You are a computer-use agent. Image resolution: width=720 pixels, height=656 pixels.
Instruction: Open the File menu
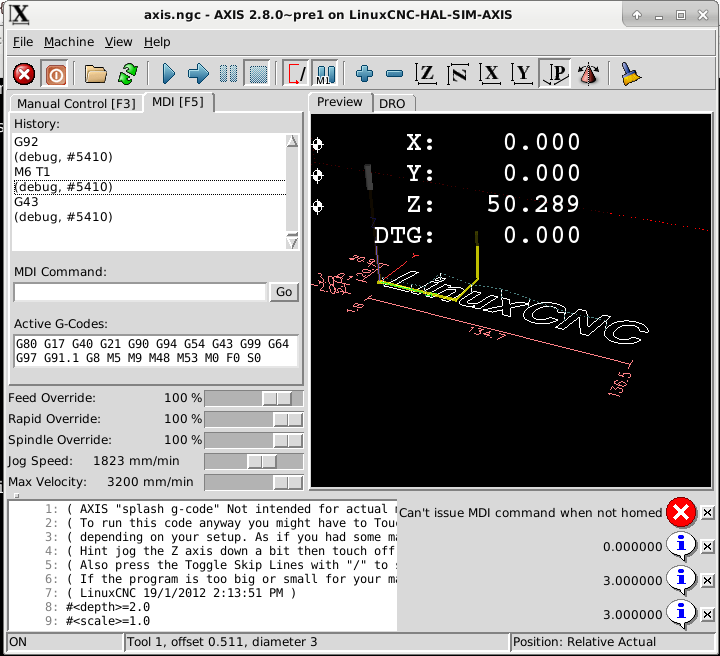point(23,42)
